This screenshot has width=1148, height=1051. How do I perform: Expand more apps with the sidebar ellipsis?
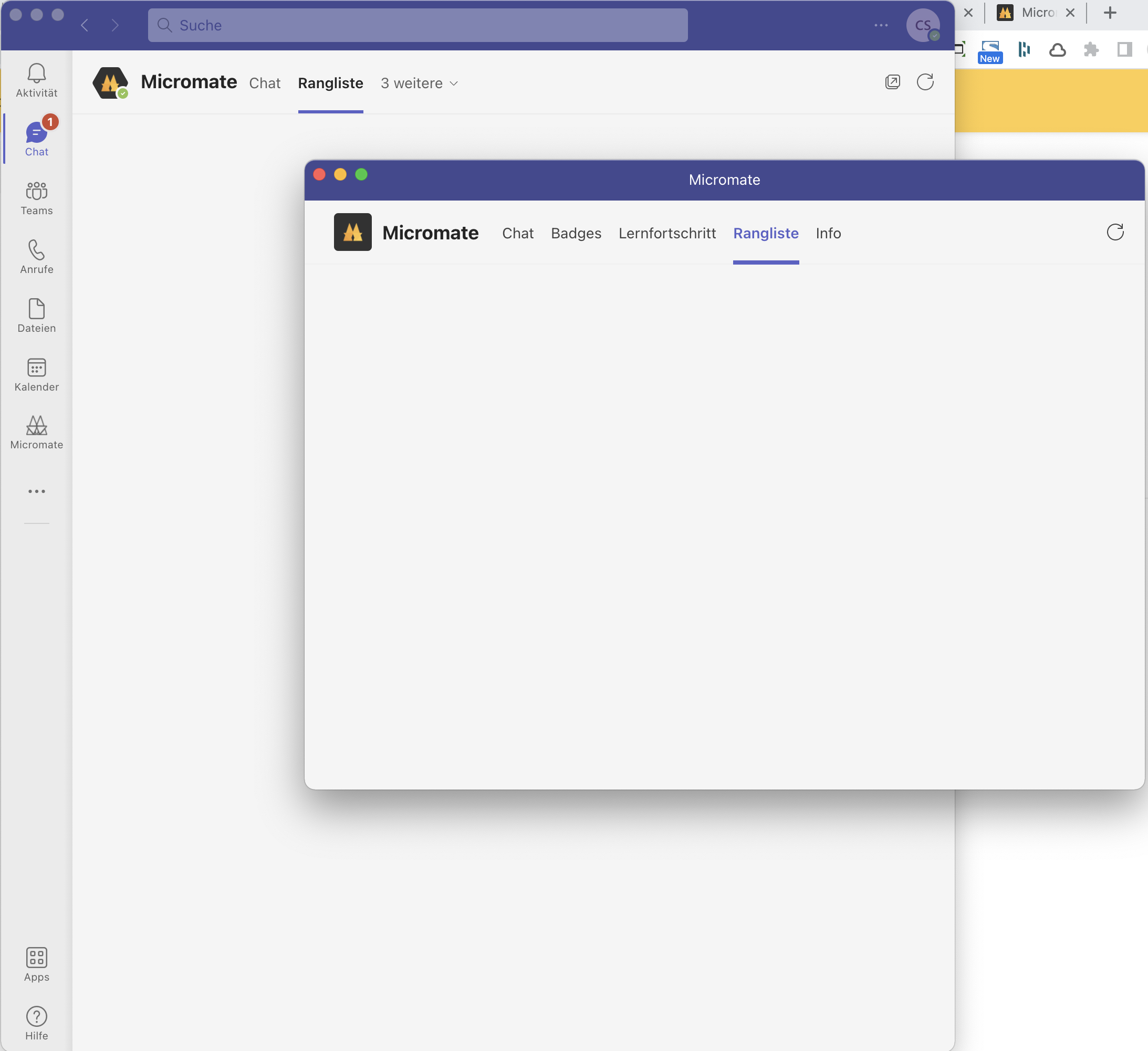click(x=36, y=491)
